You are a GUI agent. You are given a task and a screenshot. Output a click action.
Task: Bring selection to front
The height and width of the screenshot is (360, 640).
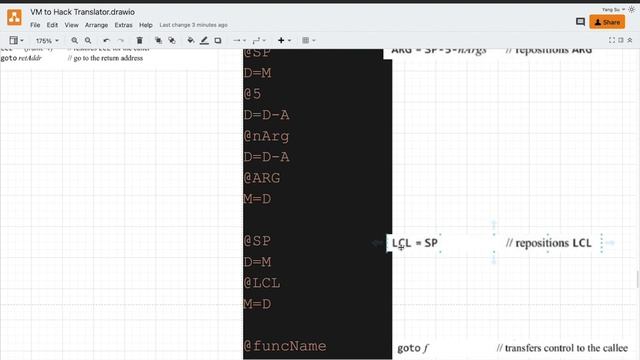(158, 40)
